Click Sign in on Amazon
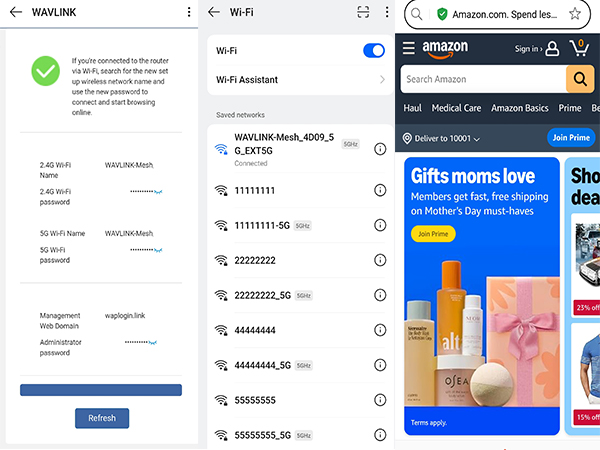 537,49
